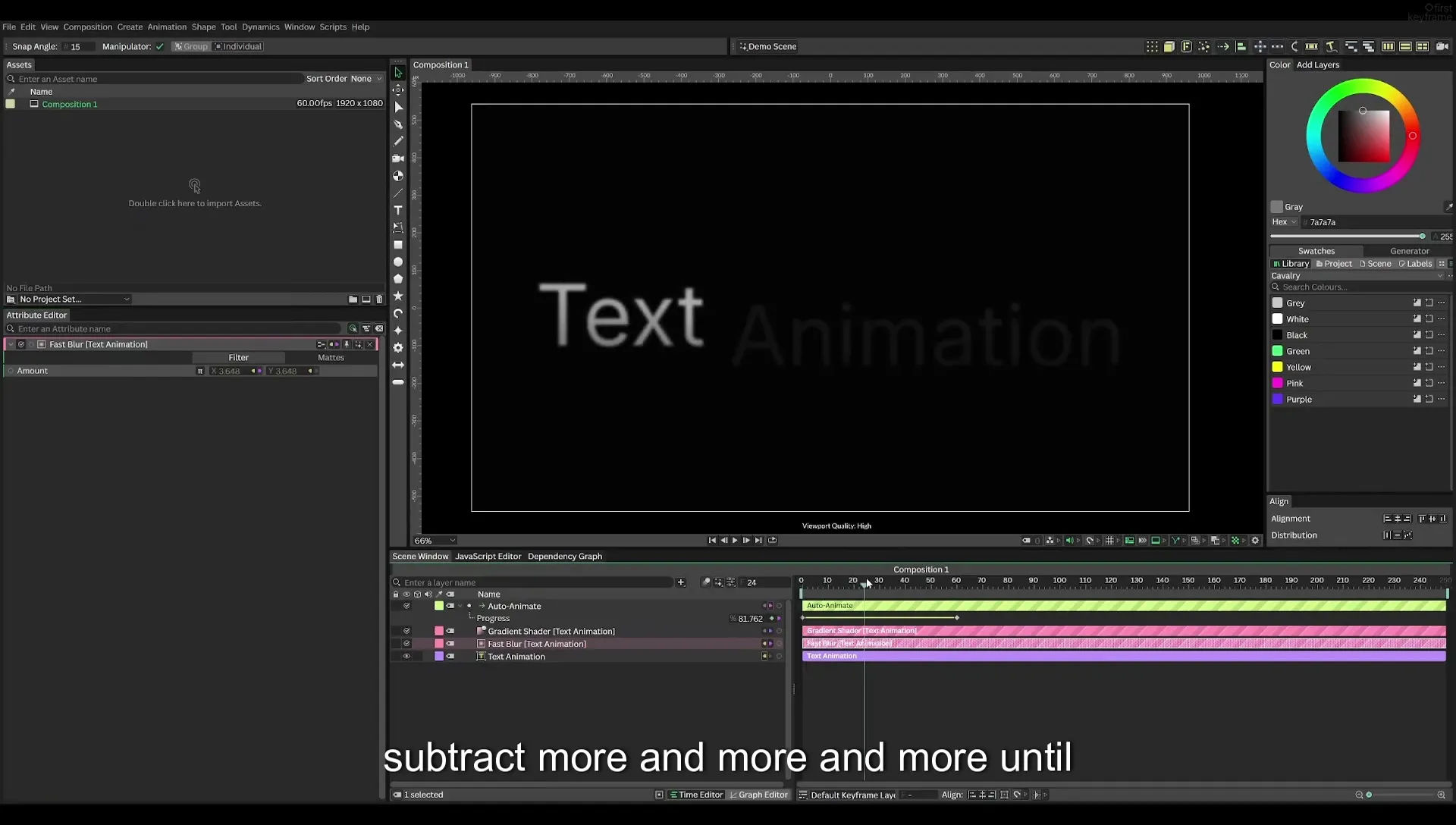Screen dimensions: 1456x825
Task: Choose the Camera tool
Action: (x=398, y=158)
